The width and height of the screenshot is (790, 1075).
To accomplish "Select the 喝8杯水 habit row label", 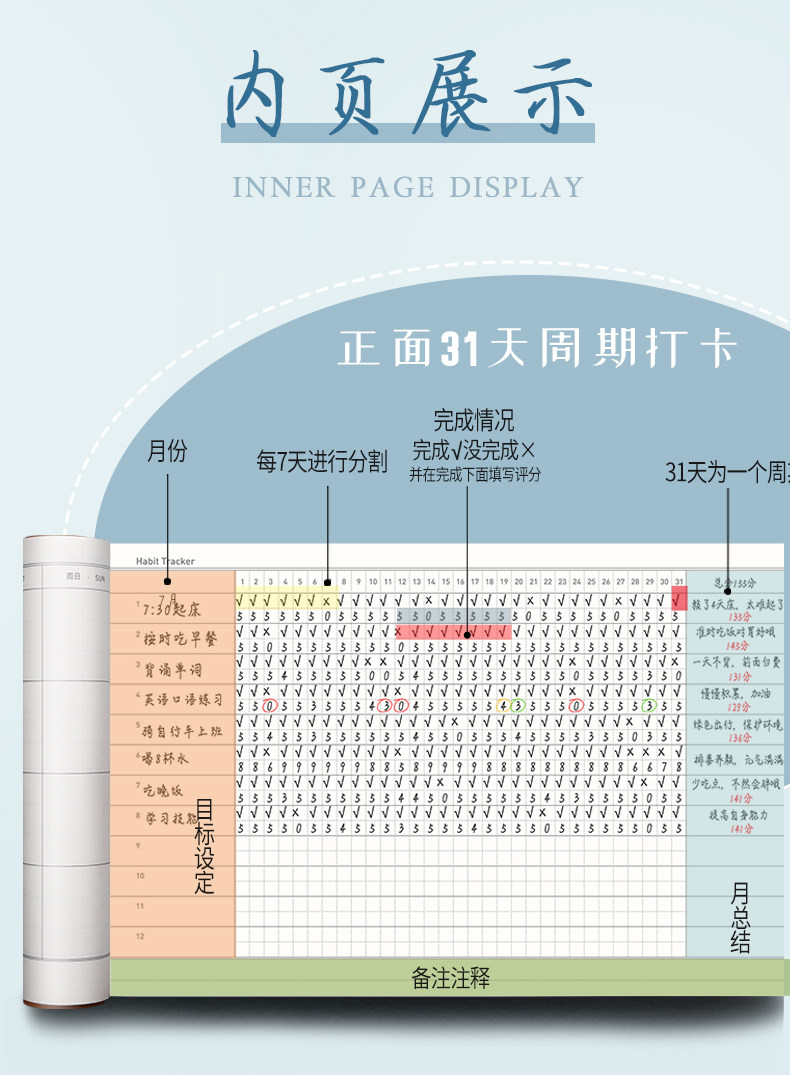I will pos(165,758).
